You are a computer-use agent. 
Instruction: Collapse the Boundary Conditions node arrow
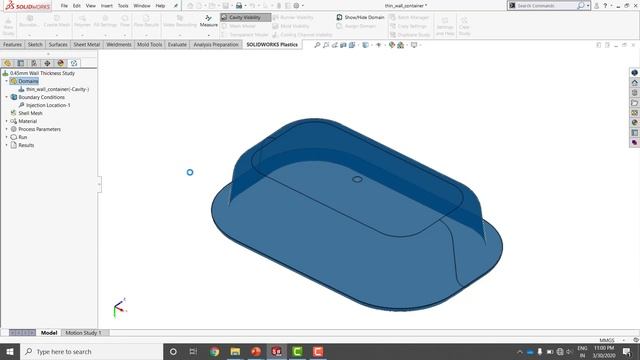click(x=7, y=97)
